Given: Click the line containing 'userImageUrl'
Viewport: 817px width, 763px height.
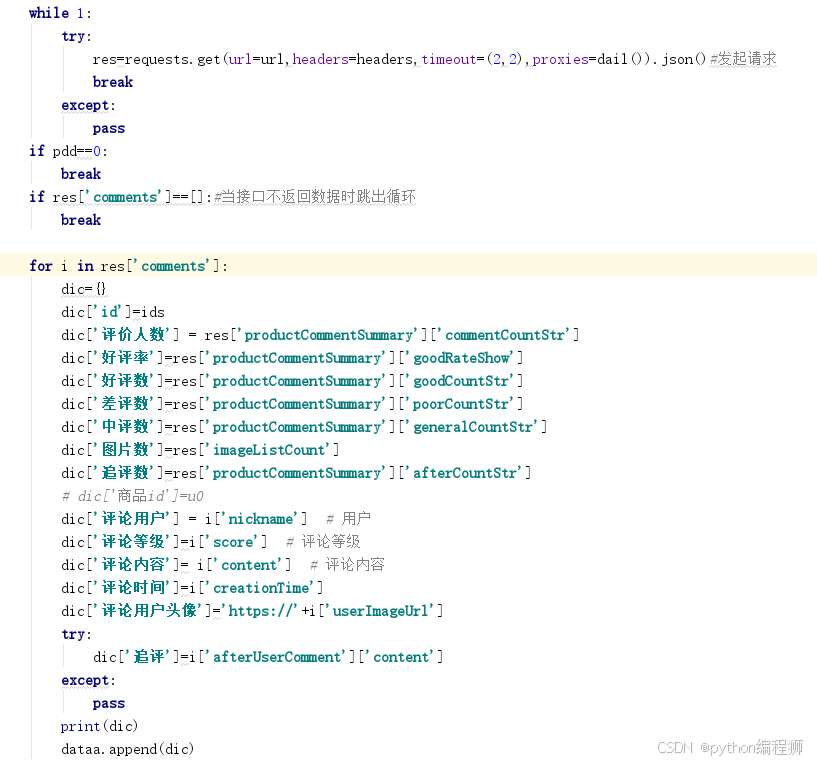Looking at the screenshot, I should pyautogui.click(x=252, y=611).
